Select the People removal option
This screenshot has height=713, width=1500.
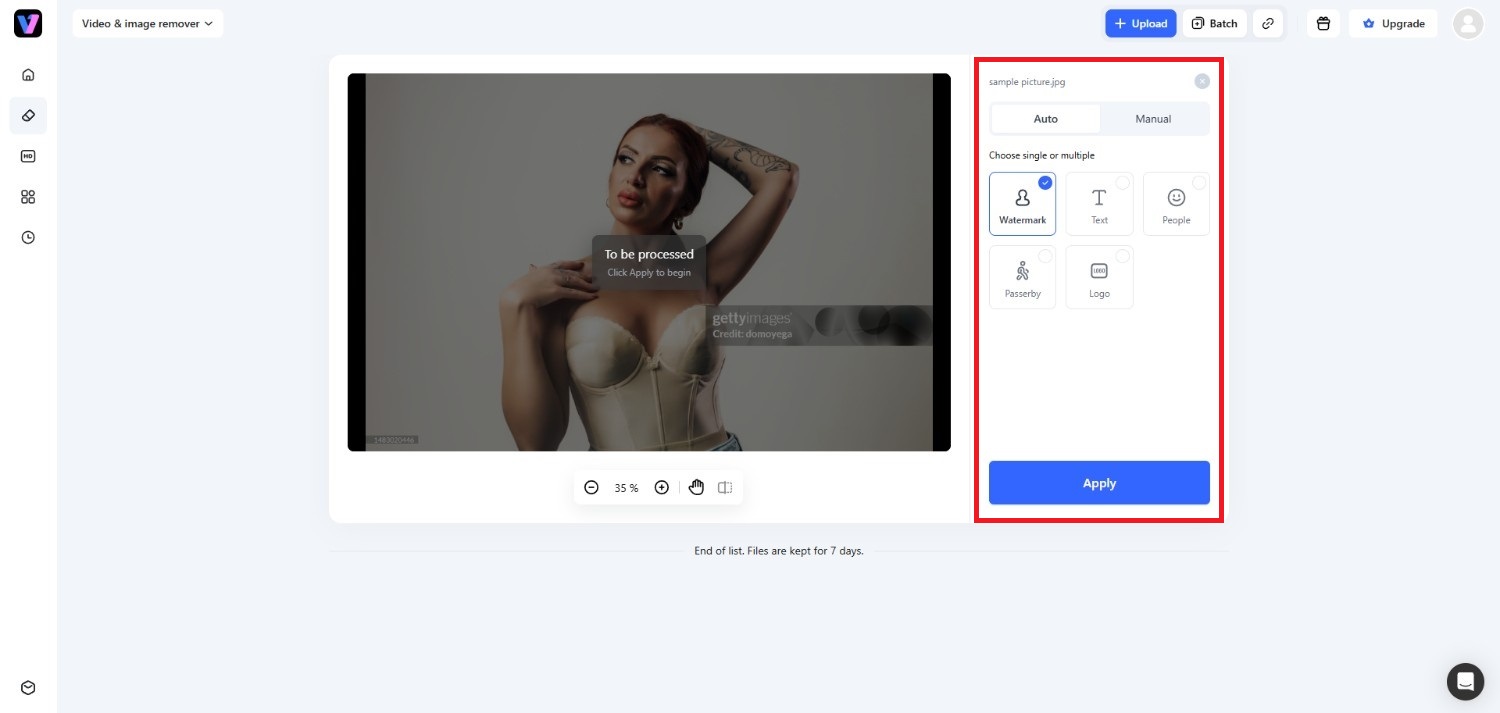(x=1176, y=204)
